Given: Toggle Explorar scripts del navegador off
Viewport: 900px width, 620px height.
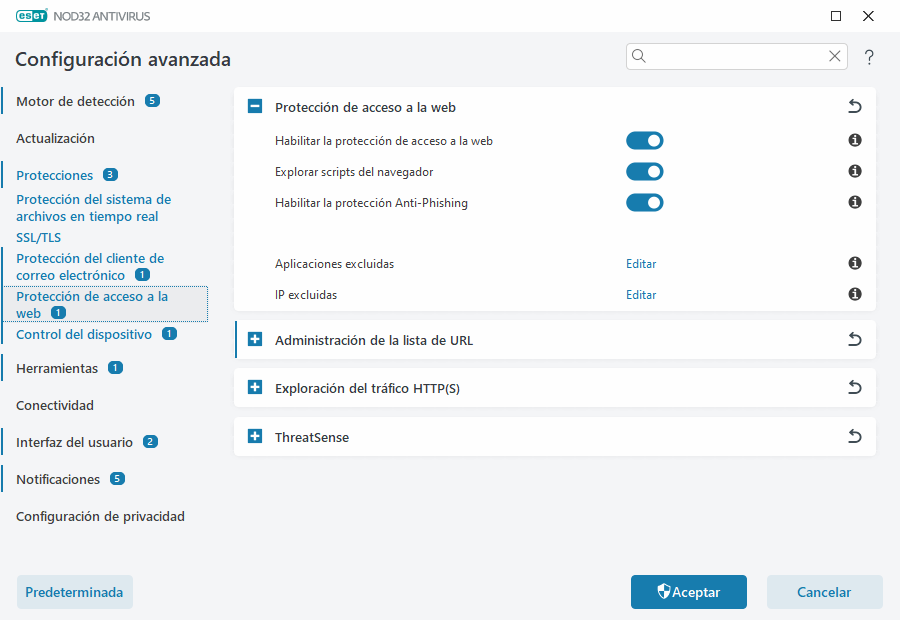Looking at the screenshot, I should pos(644,171).
